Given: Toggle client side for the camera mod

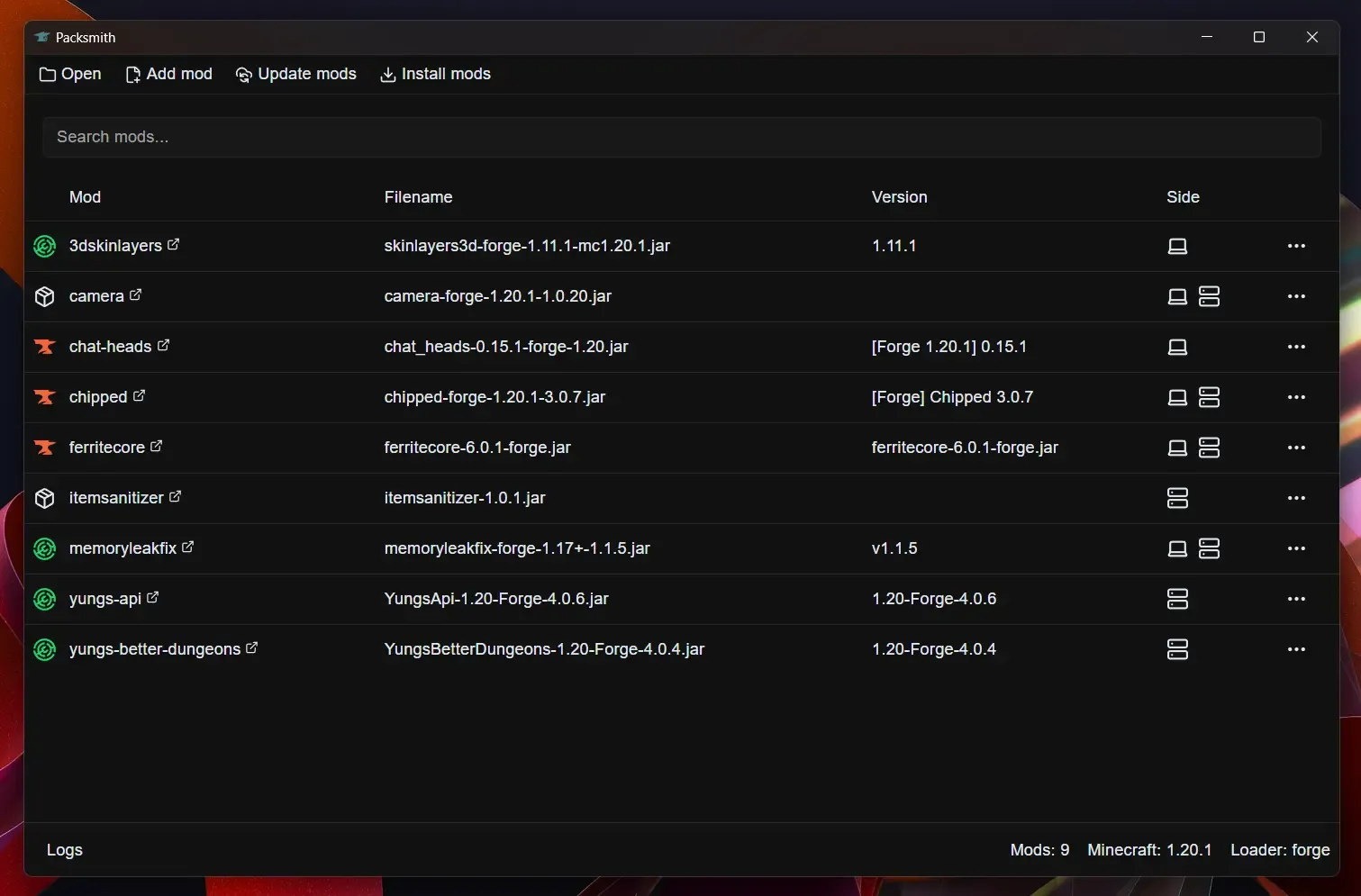Looking at the screenshot, I should [1177, 296].
